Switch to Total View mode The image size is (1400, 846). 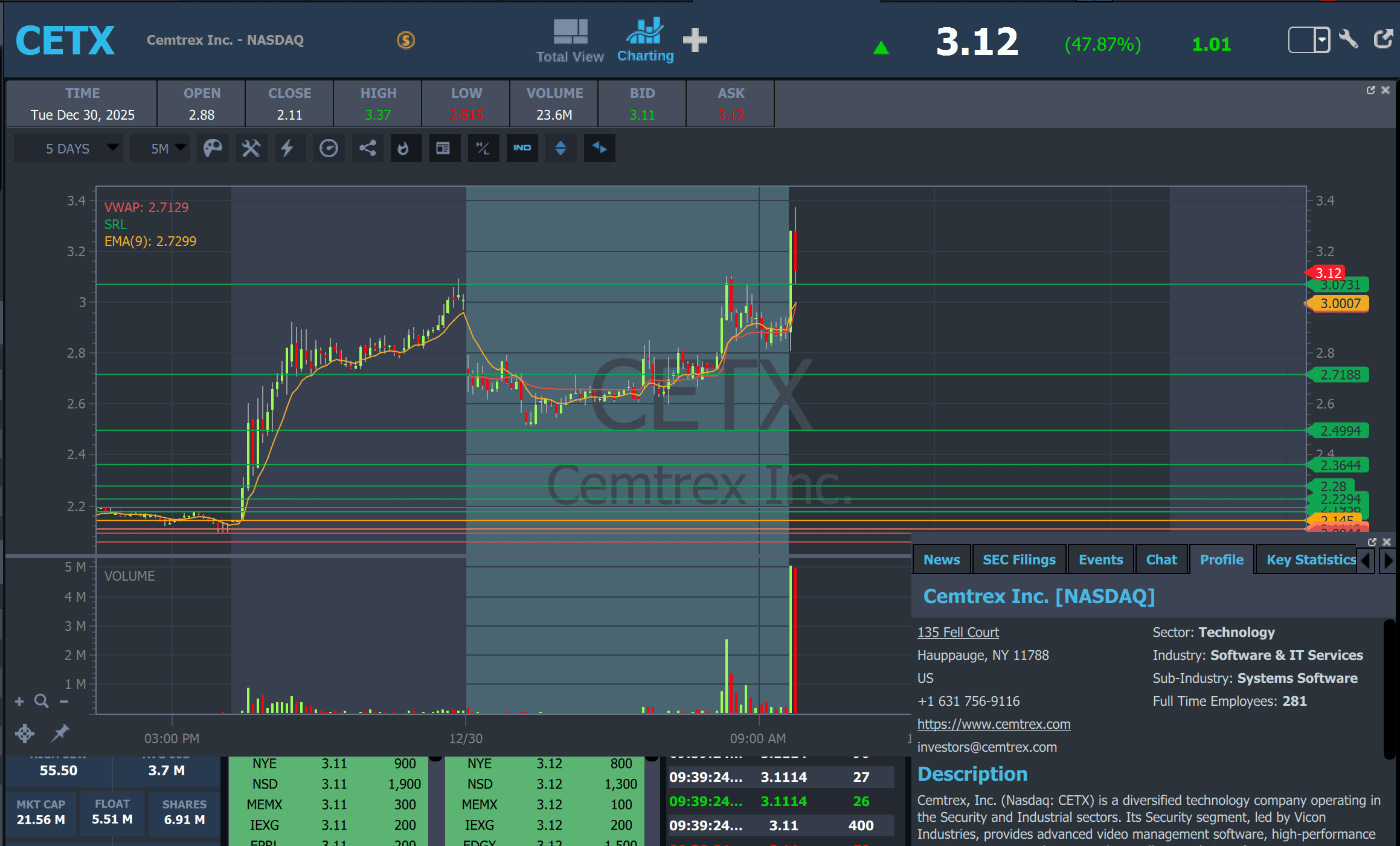570,40
